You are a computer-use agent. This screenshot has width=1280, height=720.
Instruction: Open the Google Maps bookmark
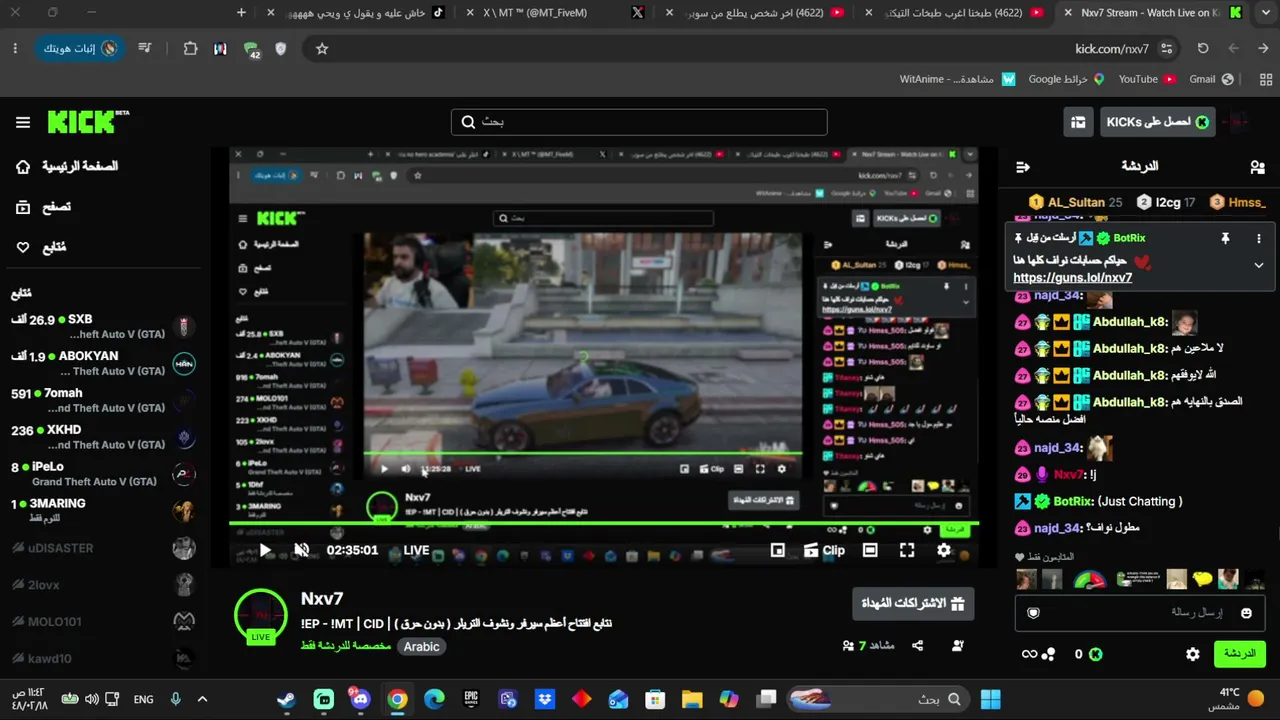click(x=1066, y=79)
